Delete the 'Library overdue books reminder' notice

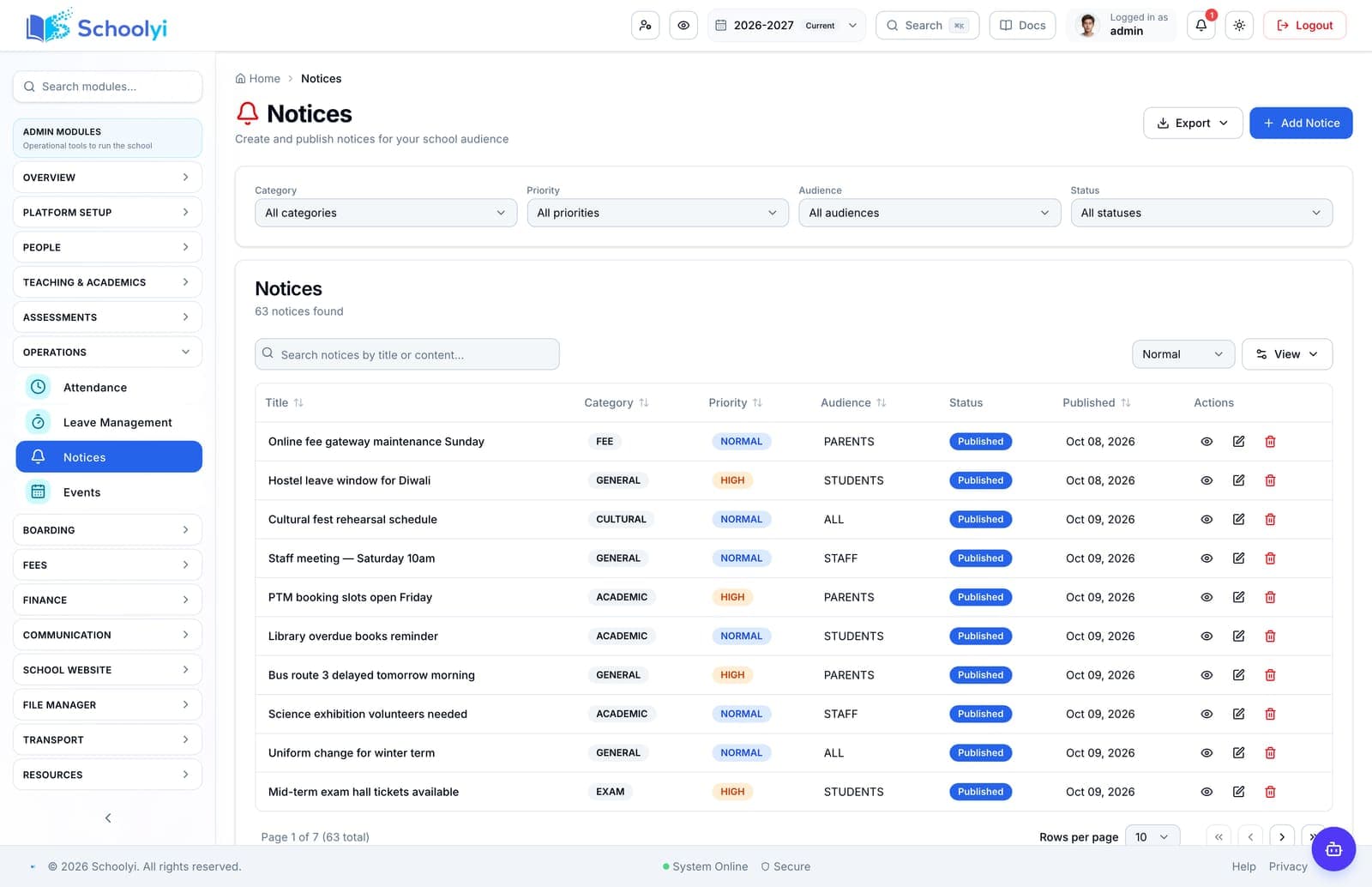(1270, 637)
